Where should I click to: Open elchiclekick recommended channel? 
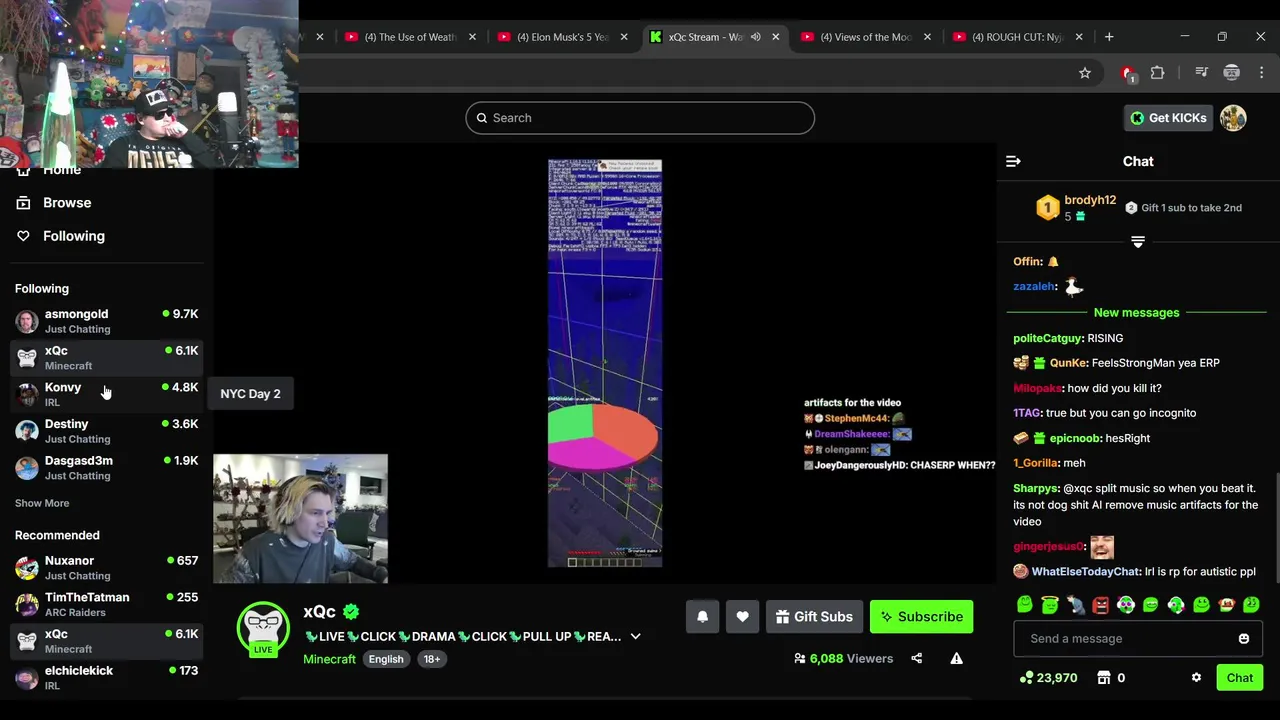pos(106,677)
